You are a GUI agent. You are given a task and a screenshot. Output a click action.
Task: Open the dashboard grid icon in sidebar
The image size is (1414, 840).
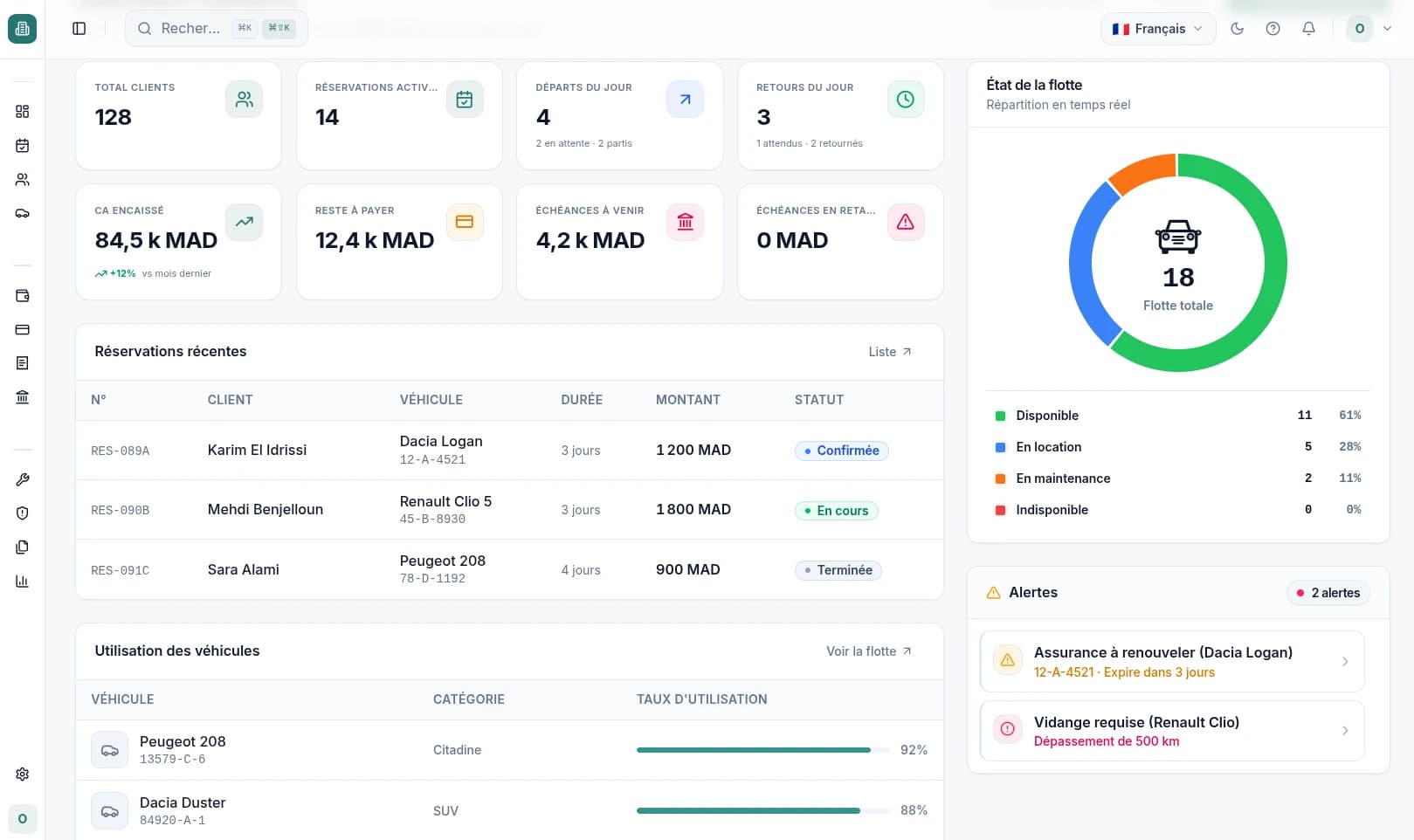(23, 111)
